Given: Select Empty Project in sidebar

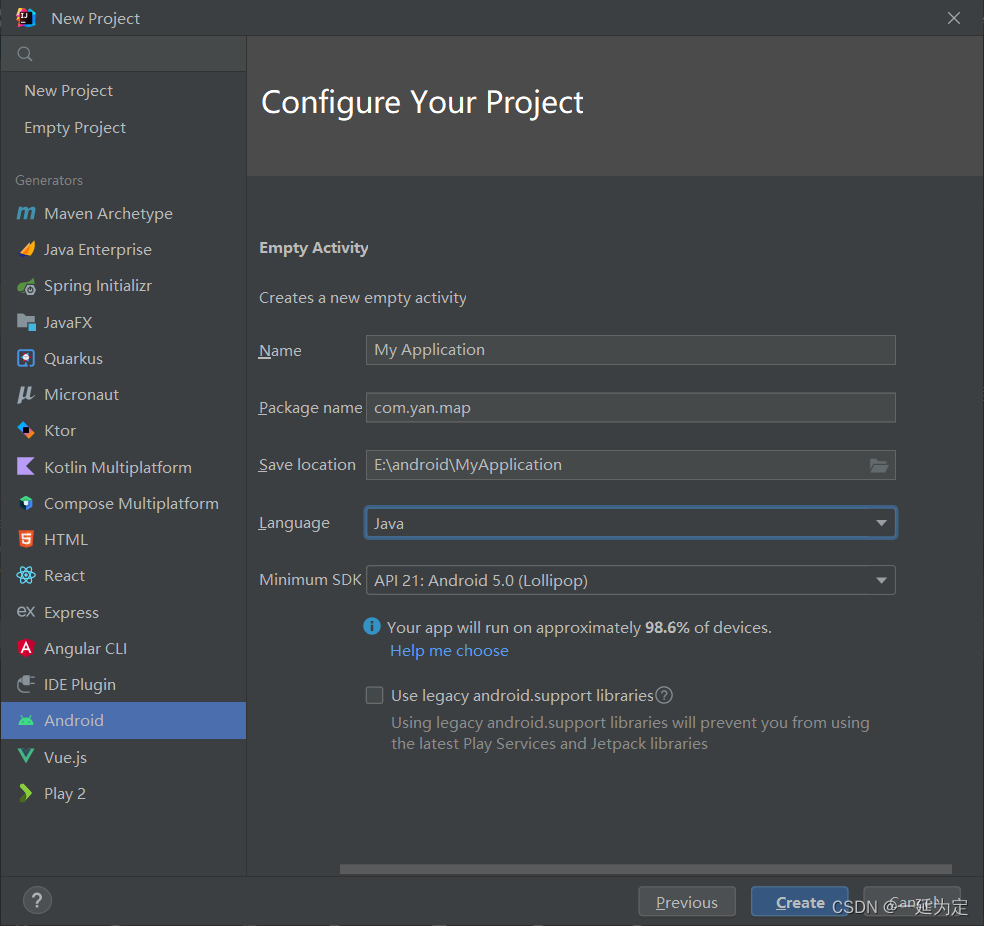Looking at the screenshot, I should 75,128.
